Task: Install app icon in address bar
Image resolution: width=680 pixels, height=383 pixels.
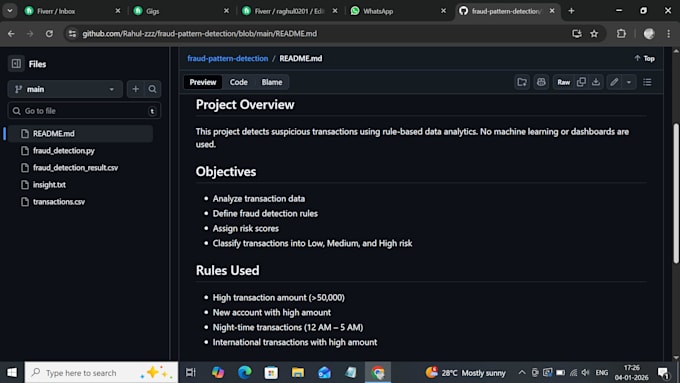Action: click(x=576, y=33)
